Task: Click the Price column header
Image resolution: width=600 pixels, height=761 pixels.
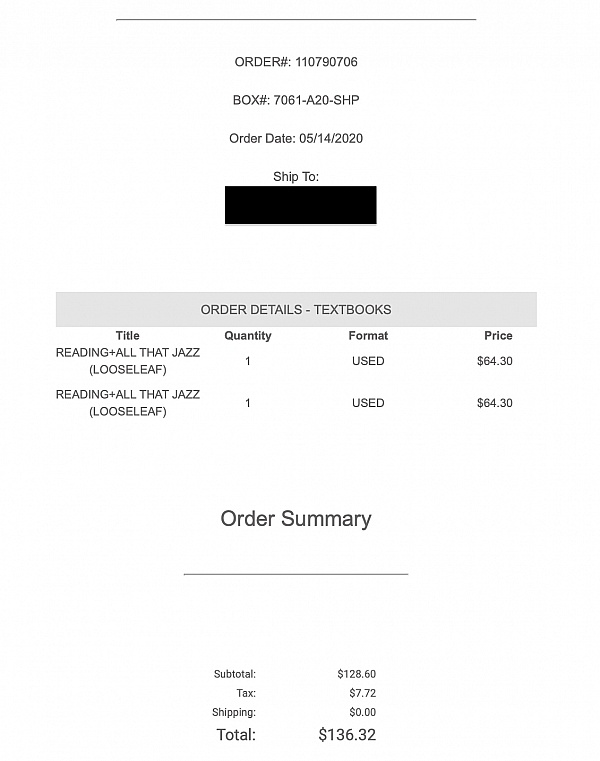Action: click(x=498, y=335)
